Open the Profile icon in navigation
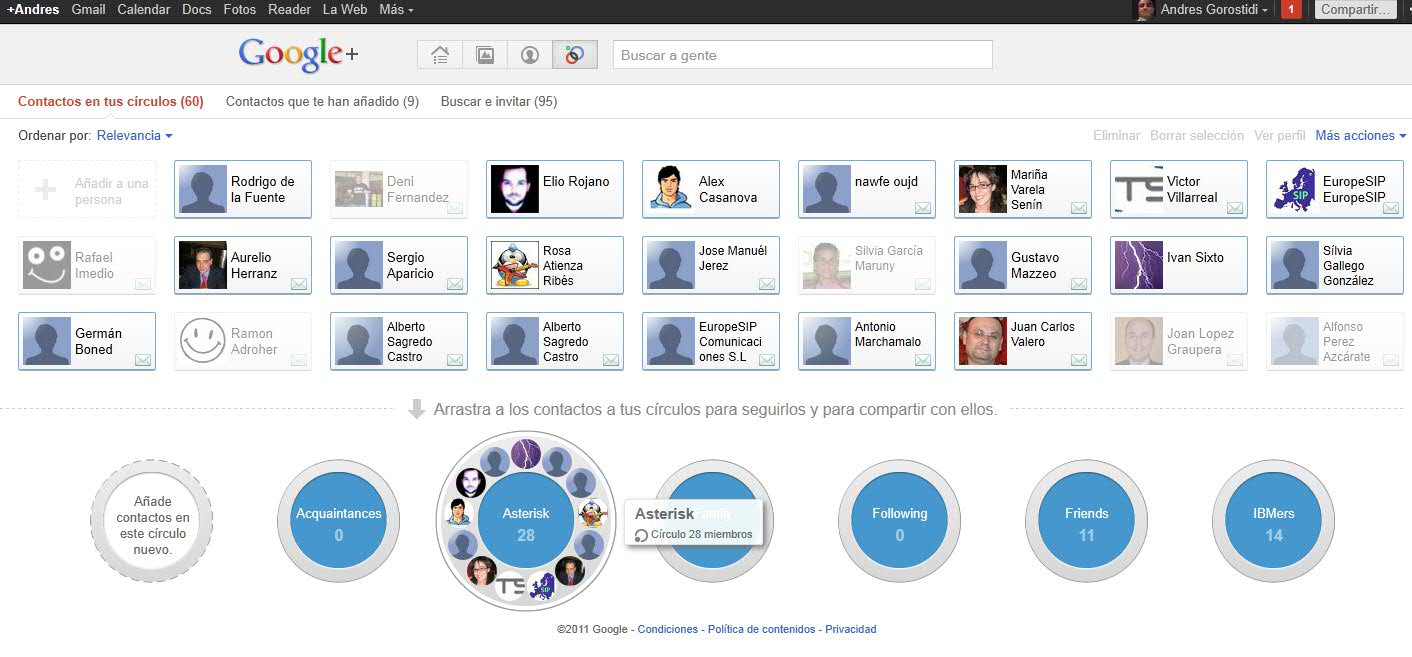The width and height of the screenshot is (1412, 657). pos(530,55)
